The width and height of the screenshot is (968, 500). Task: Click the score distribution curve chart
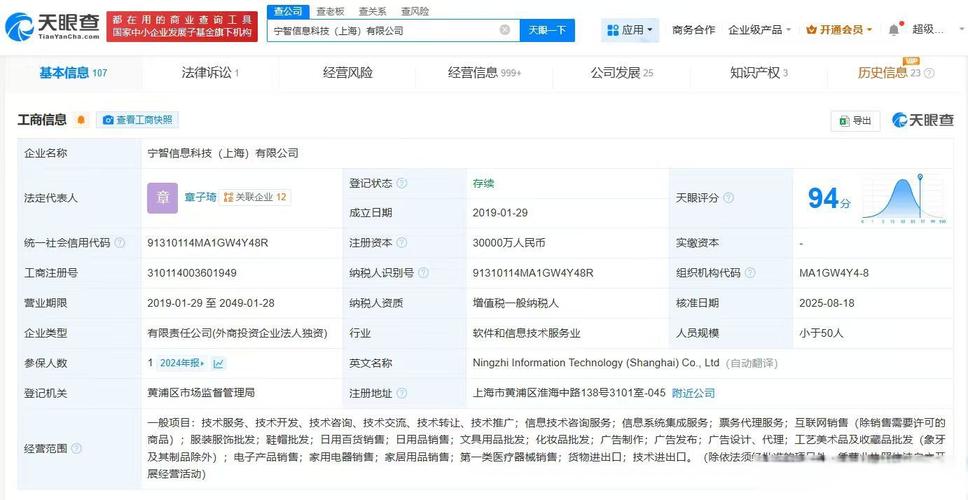(903, 199)
